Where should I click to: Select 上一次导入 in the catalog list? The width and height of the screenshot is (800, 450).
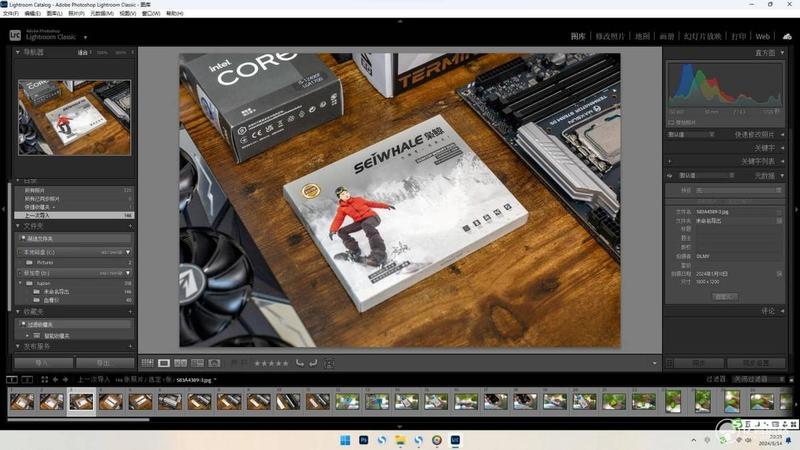click(74, 215)
